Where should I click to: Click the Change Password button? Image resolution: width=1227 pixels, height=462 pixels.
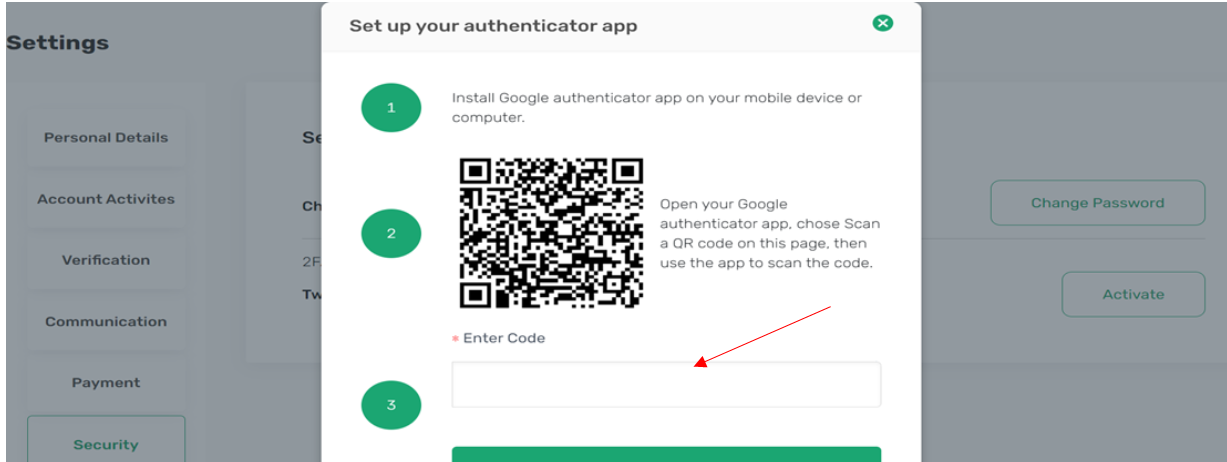coord(1098,203)
